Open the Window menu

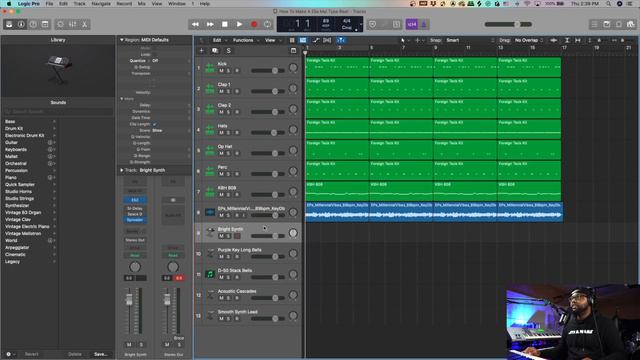[177, 4]
